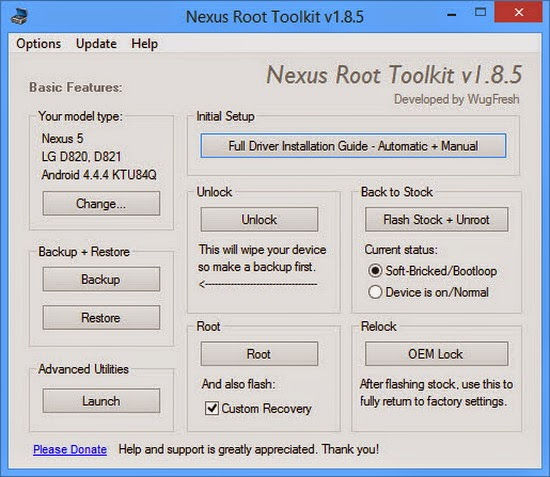Open the Options menu
The height and width of the screenshot is (477, 550).
click(39, 44)
